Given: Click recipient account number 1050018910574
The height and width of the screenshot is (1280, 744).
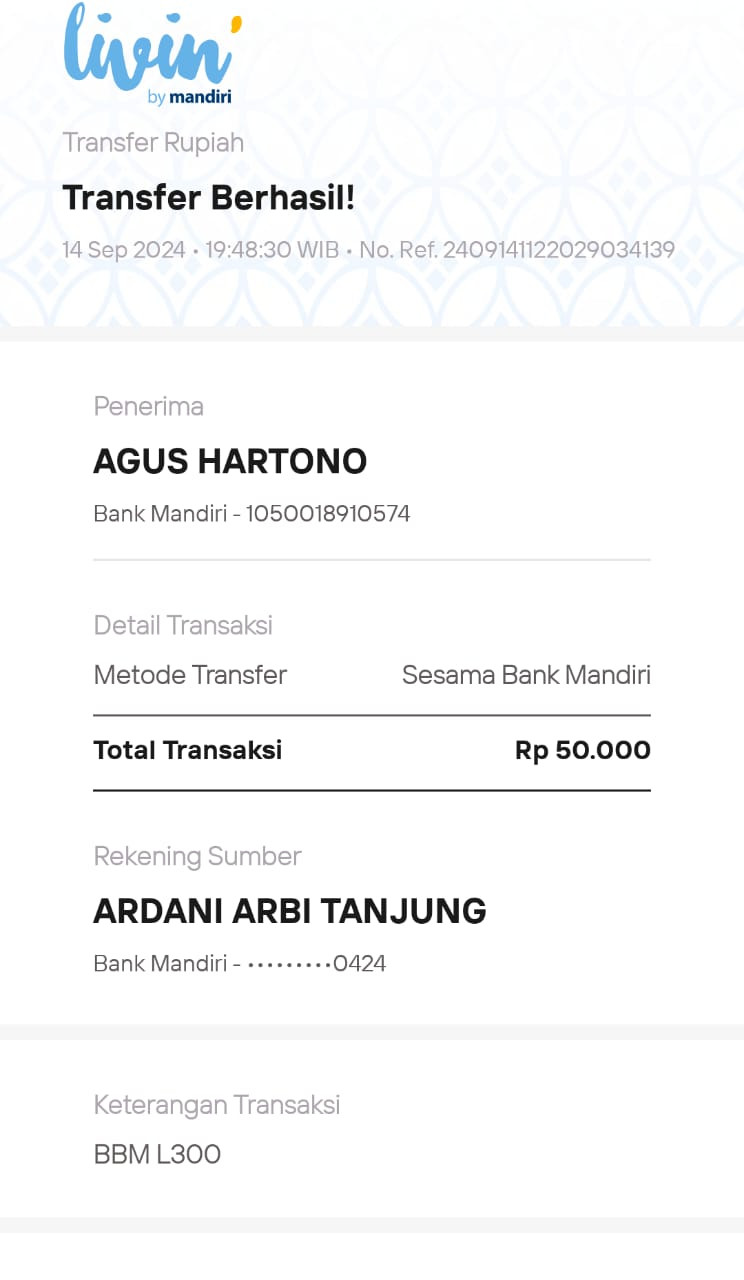Looking at the screenshot, I should pyautogui.click(x=328, y=514).
